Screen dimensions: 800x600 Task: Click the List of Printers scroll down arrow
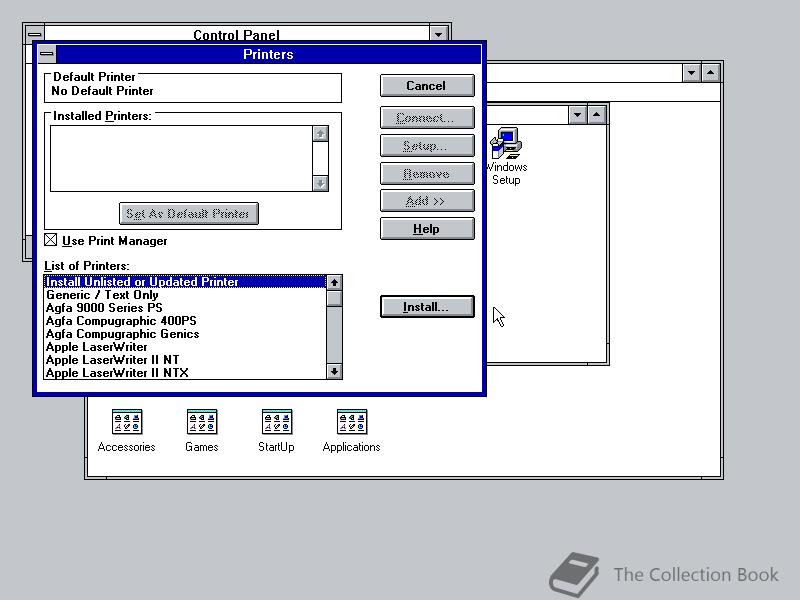click(334, 371)
